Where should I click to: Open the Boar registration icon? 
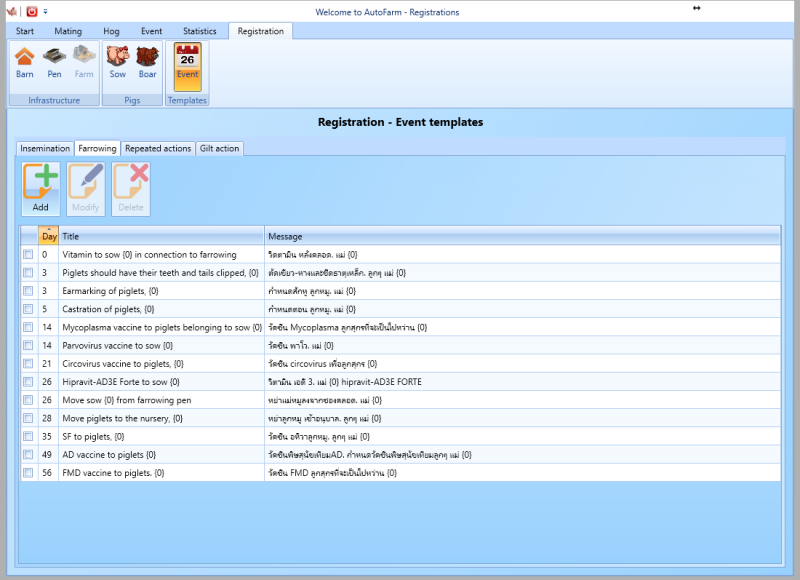(x=147, y=62)
